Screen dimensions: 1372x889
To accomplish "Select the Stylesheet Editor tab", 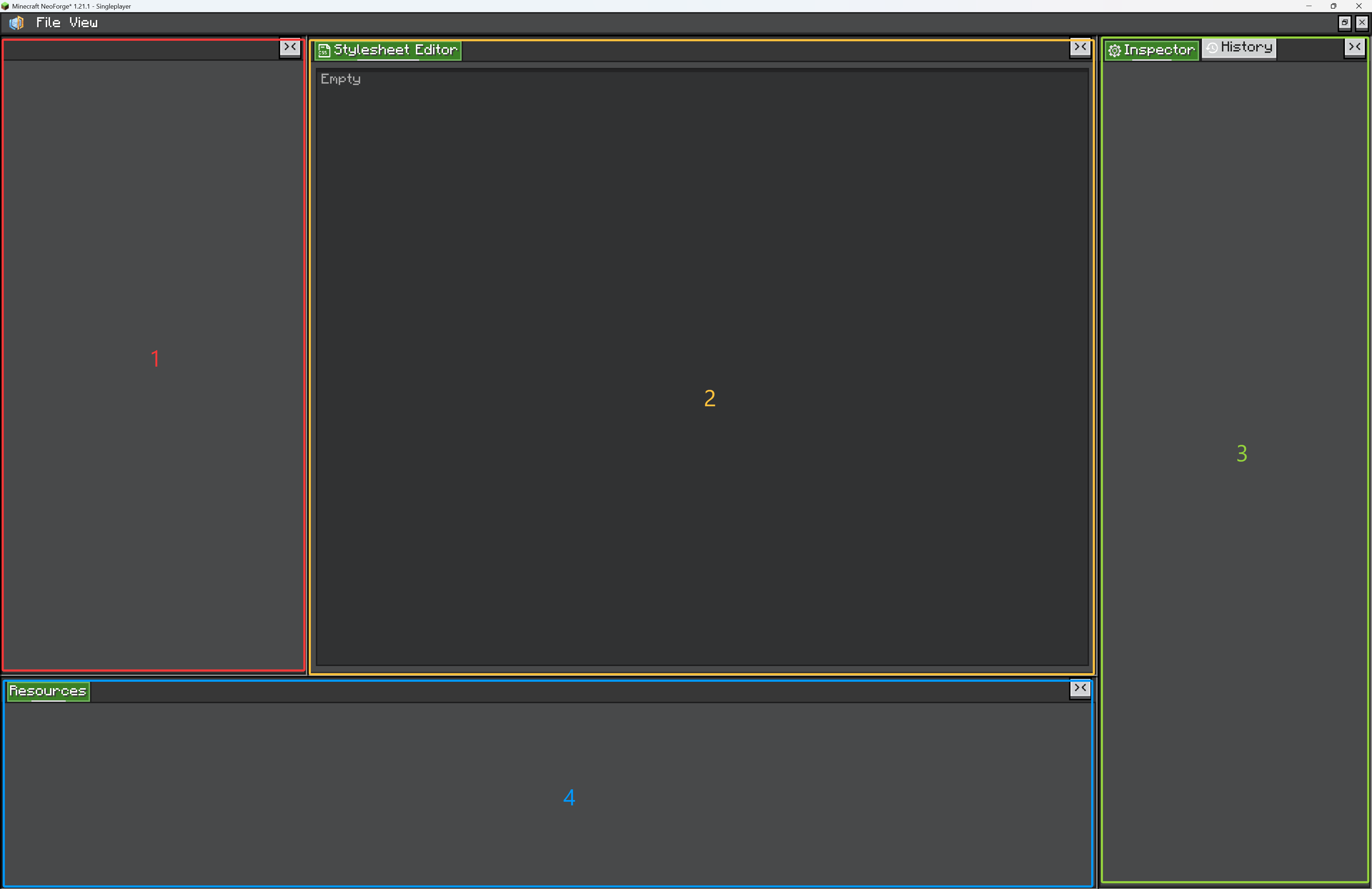I will [388, 50].
